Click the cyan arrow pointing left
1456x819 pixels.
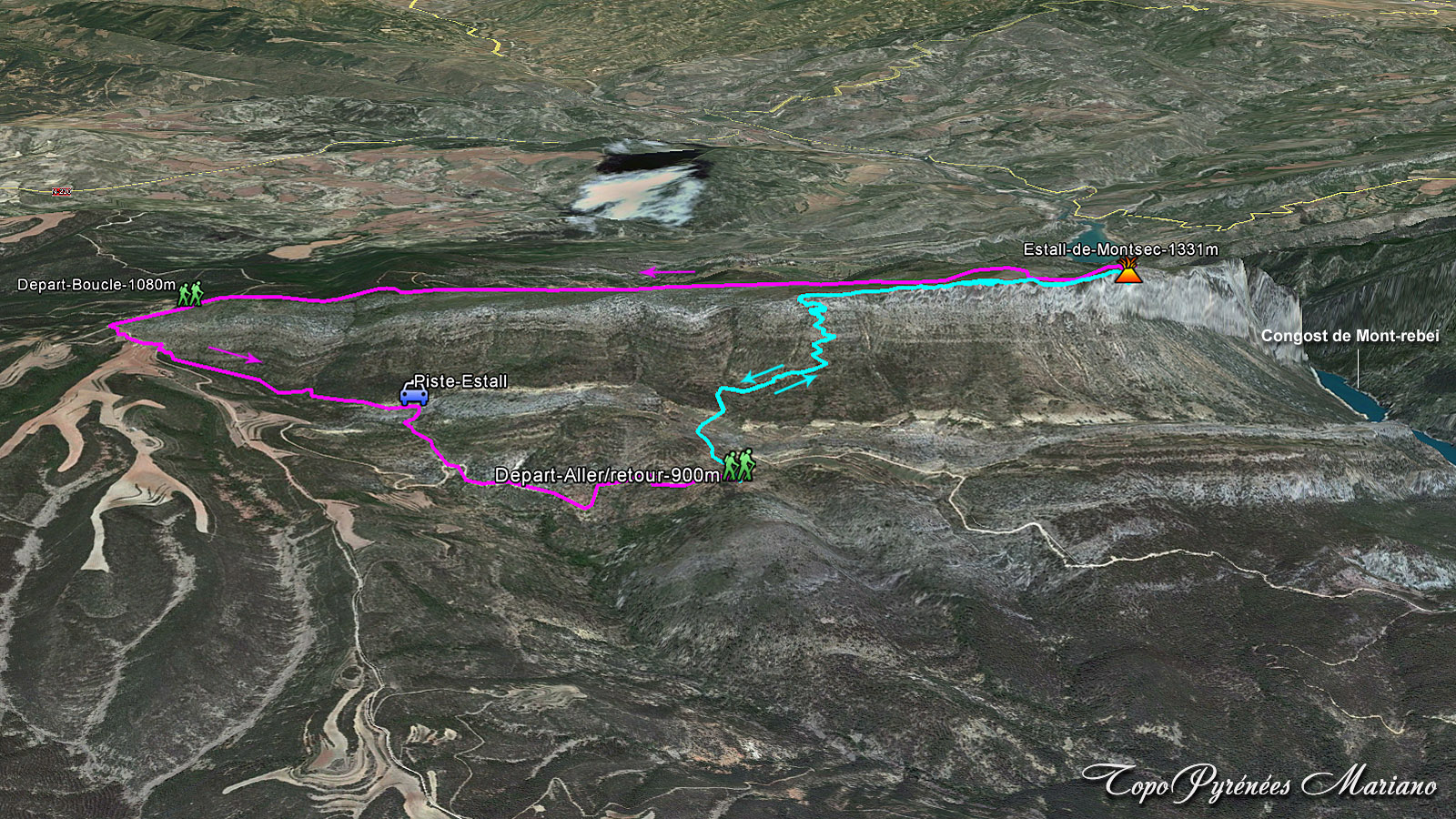(x=763, y=373)
